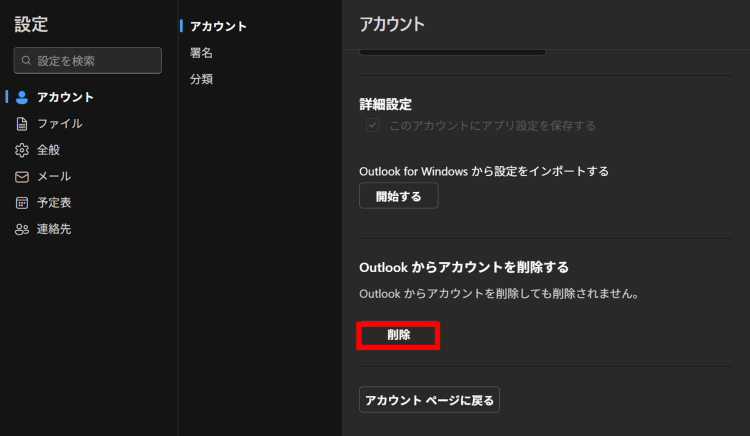Image resolution: width=750 pixels, height=436 pixels.
Task: Click the 開始する button
Action: (x=398, y=196)
